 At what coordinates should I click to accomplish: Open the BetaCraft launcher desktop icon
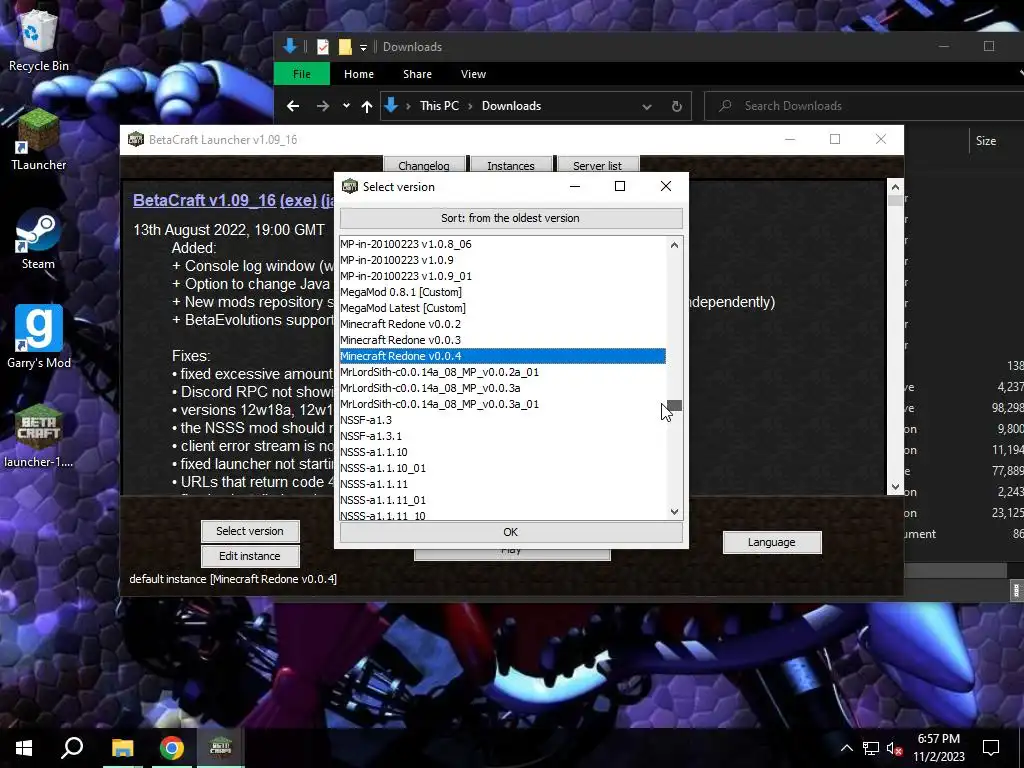coord(39,436)
